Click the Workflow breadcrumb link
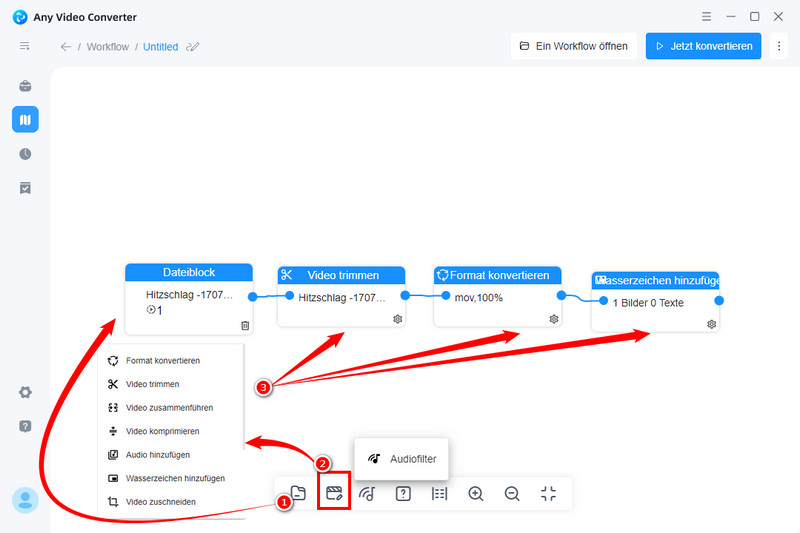 tap(108, 47)
